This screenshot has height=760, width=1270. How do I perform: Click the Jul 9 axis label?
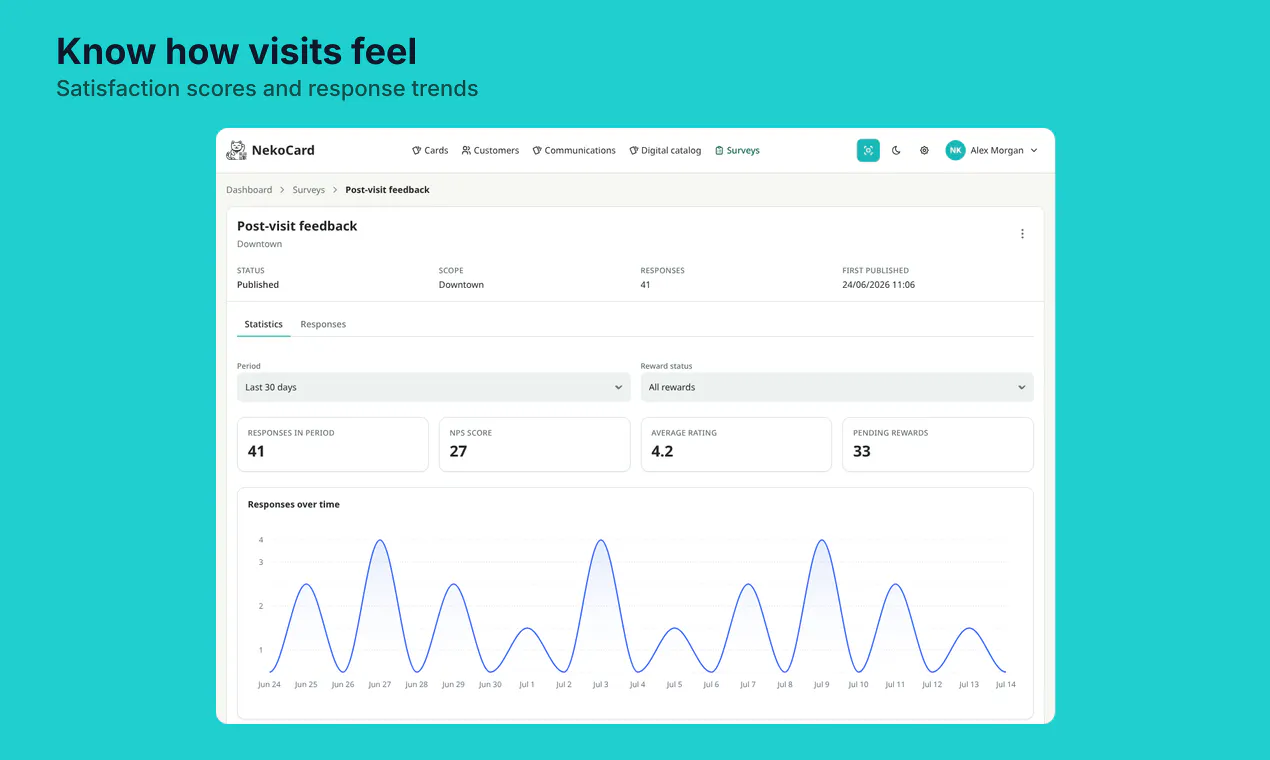coord(821,685)
